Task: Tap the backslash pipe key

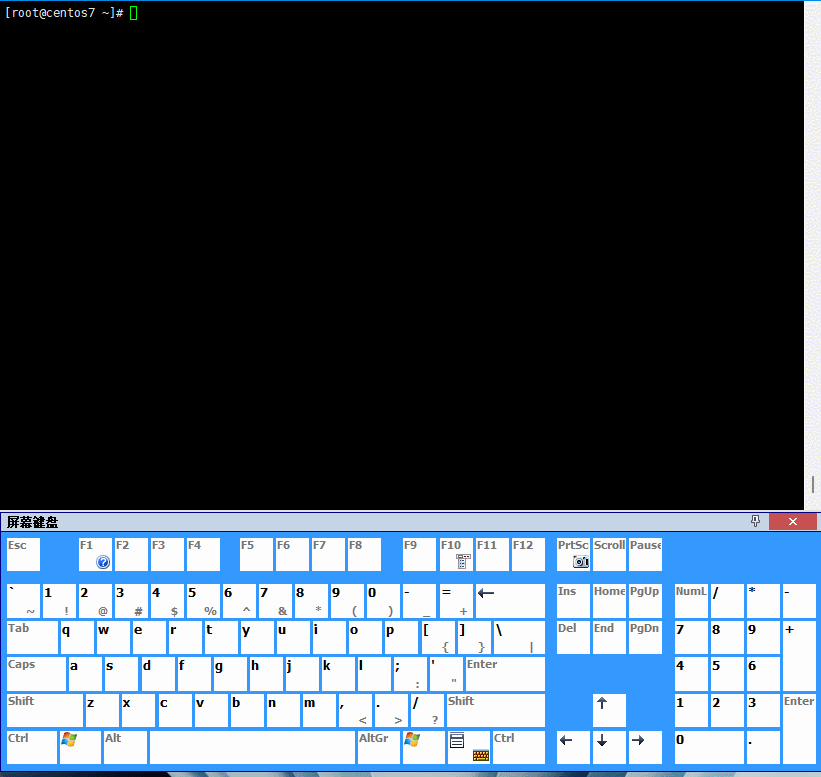Action: [x=519, y=637]
